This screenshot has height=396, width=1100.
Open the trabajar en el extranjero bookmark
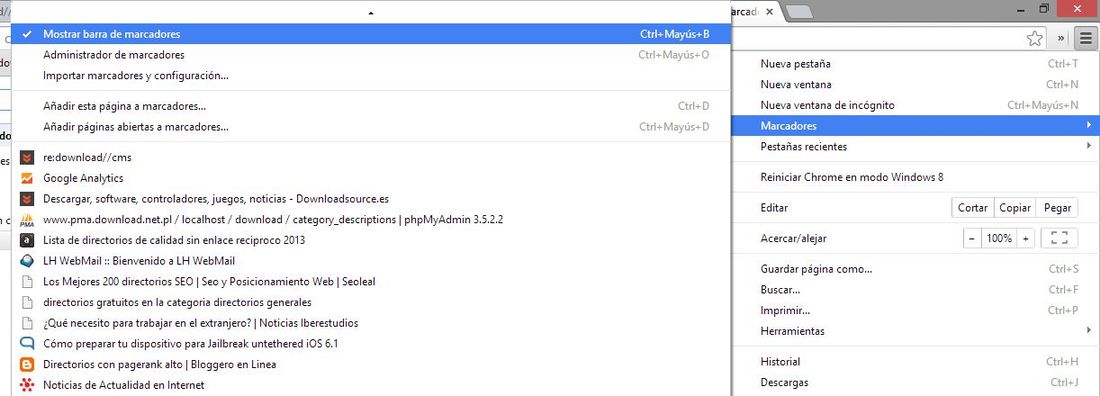pyautogui.click(x=370, y=323)
